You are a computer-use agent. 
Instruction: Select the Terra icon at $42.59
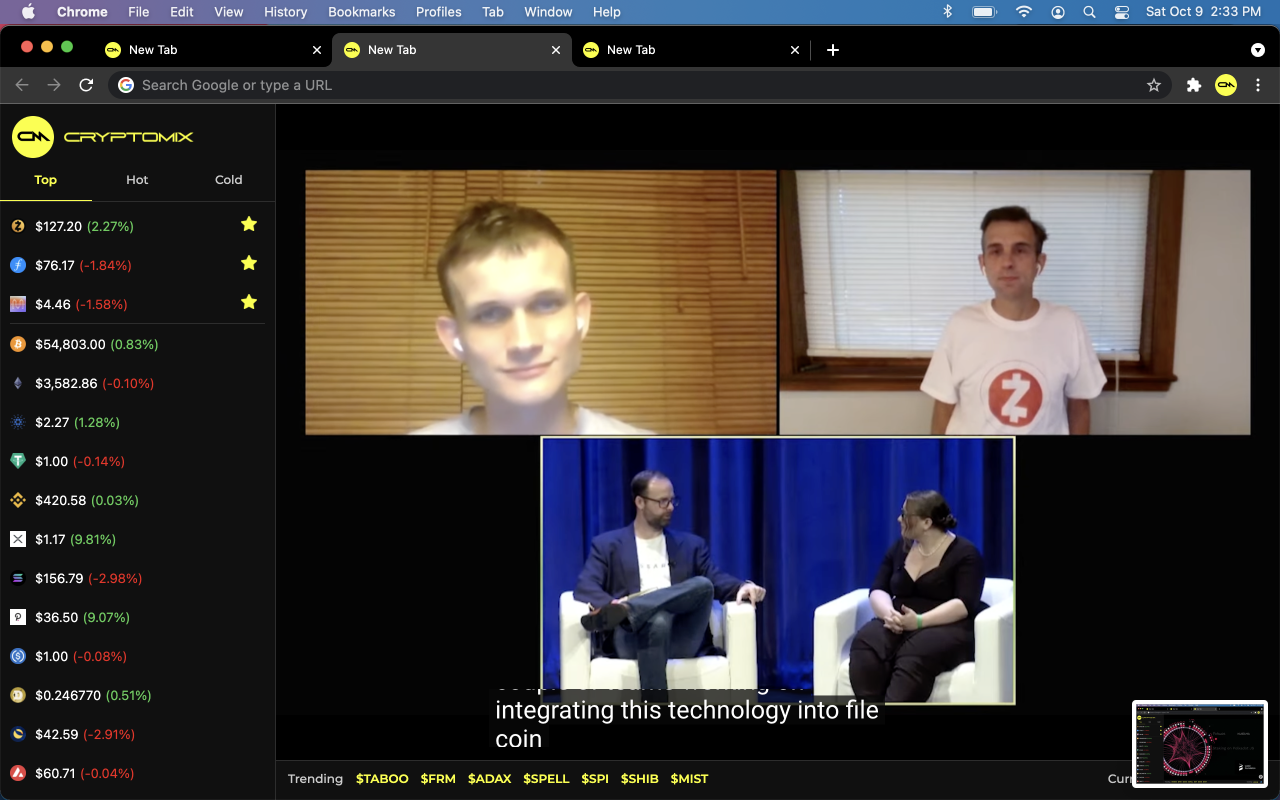point(18,734)
